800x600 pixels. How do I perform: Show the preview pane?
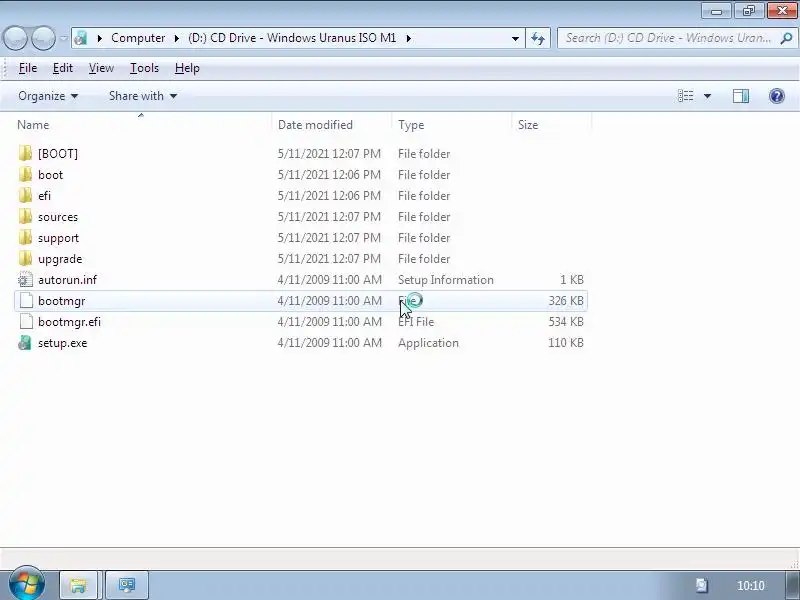coord(741,96)
